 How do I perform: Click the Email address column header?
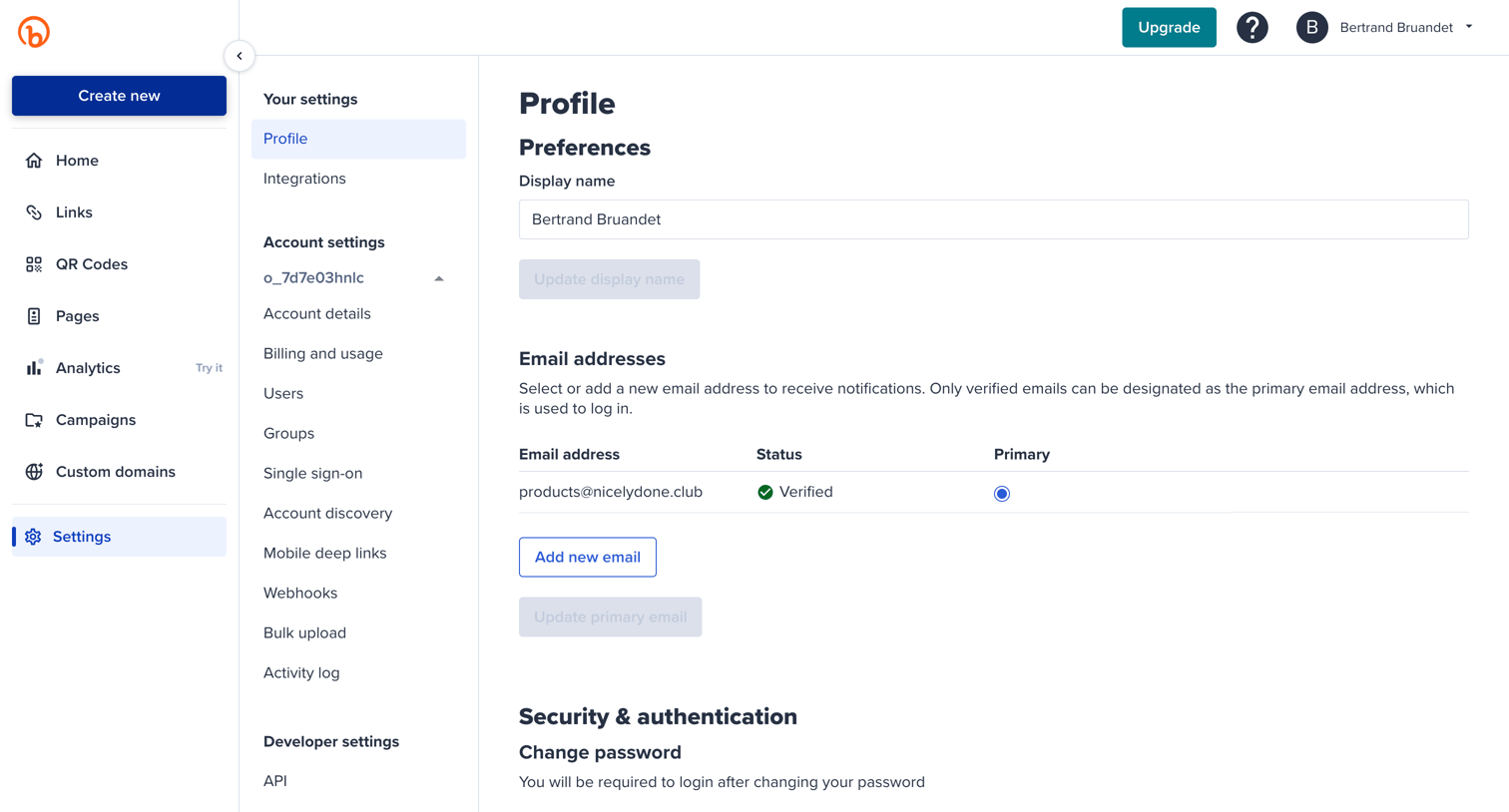click(569, 455)
